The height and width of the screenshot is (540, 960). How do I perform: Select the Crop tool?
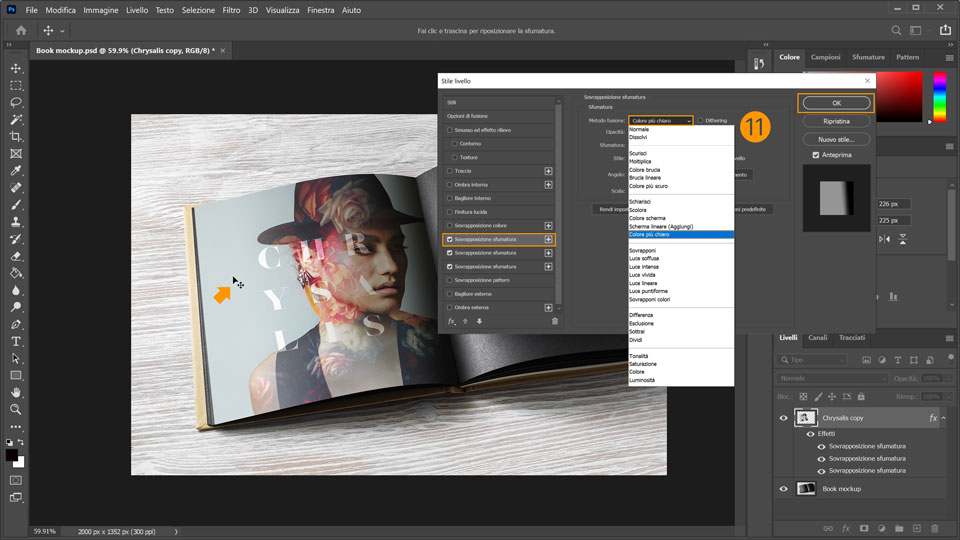(16, 137)
